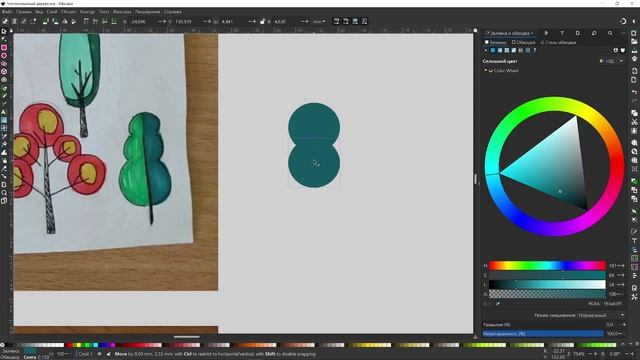The image size is (640, 360).
Task: Toggle Слой 1 layer visibility in status bar
Action: tap(100, 354)
